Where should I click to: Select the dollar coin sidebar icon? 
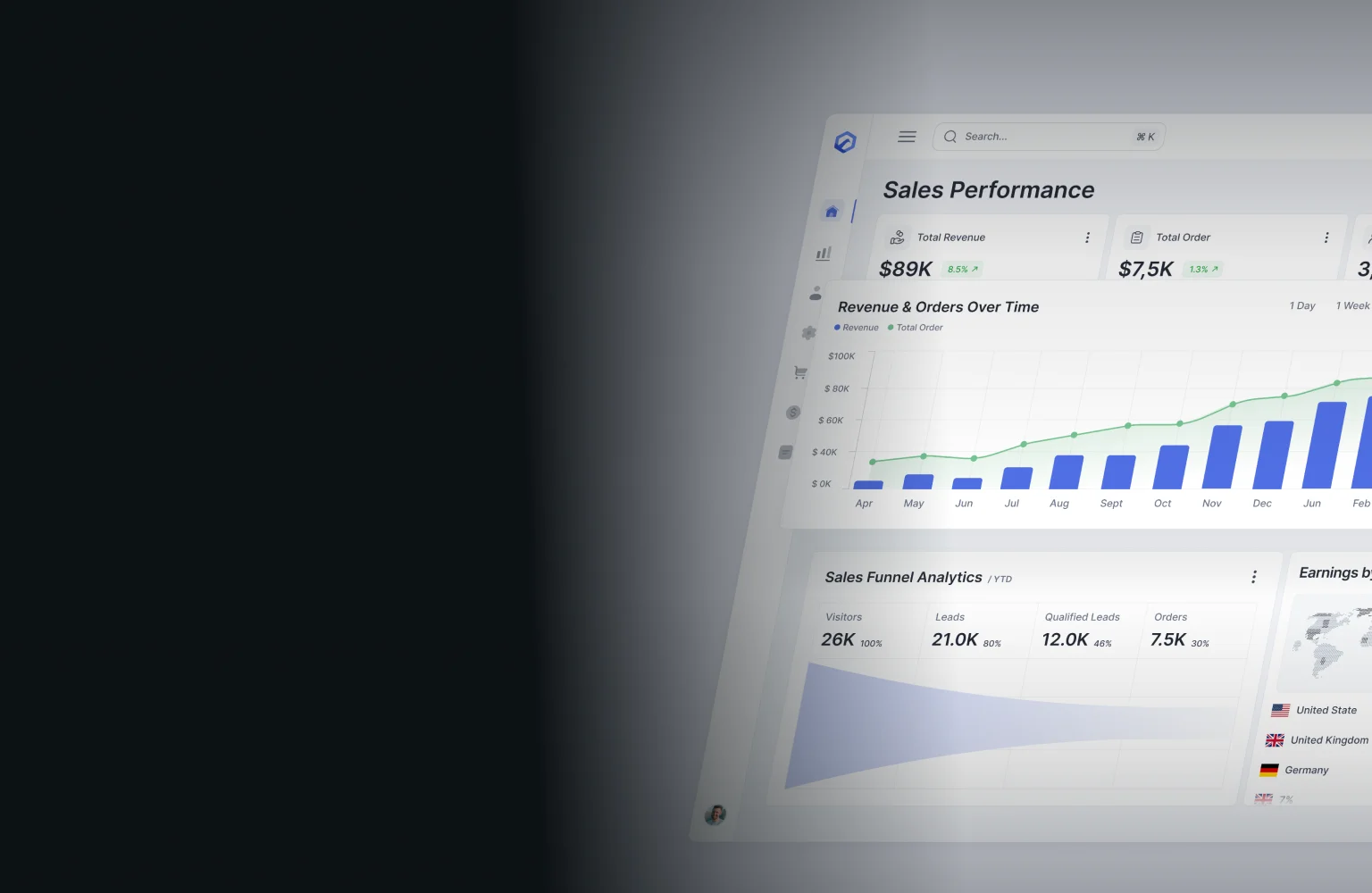coord(793,413)
